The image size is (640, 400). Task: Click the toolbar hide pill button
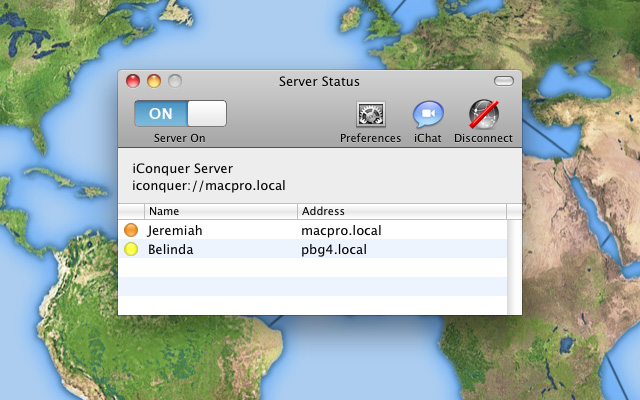[504, 81]
